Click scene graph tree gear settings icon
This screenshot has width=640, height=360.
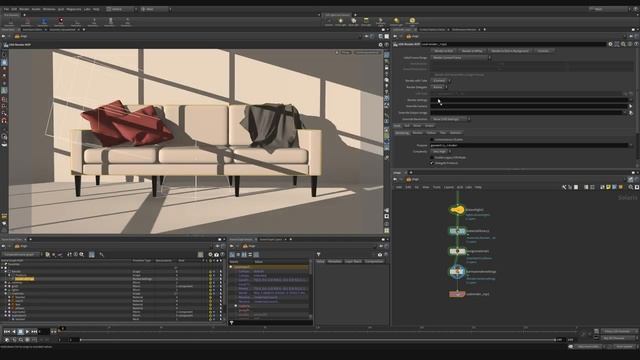pos(210,254)
